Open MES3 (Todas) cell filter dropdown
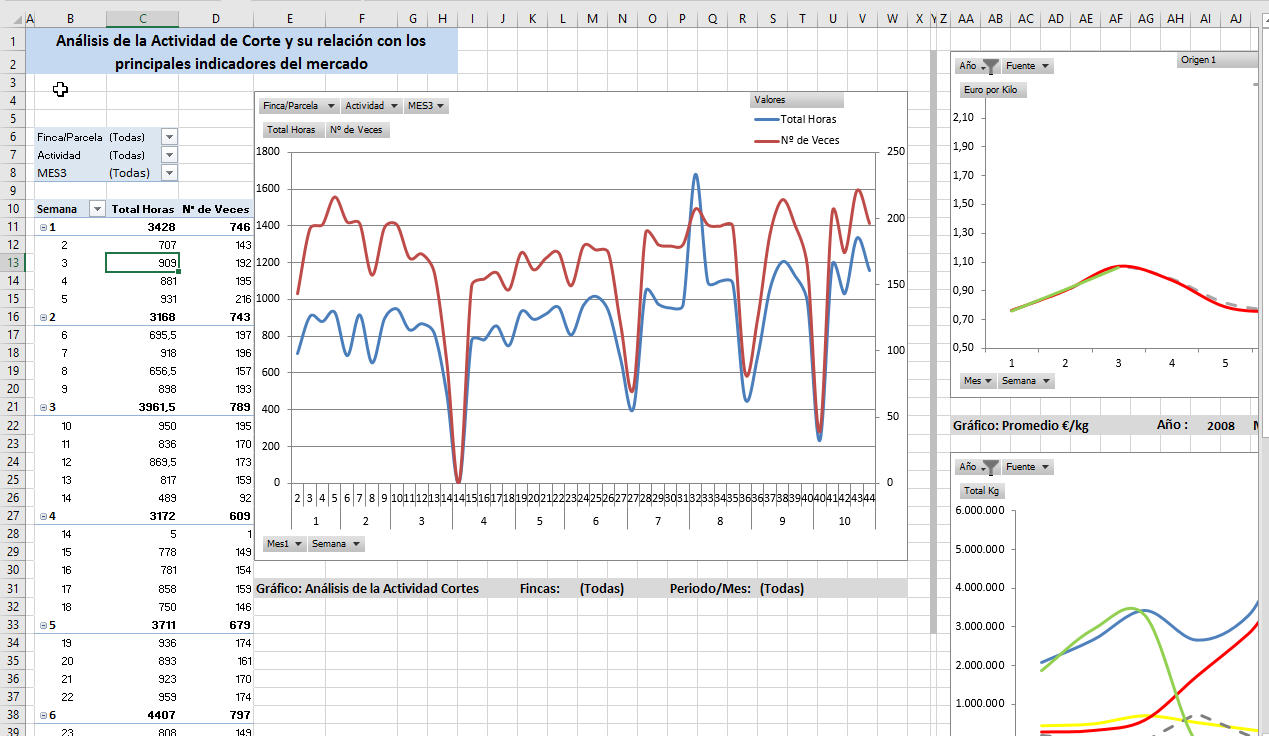Image resolution: width=1269 pixels, height=736 pixels. pyautogui.click(x=169, y=173)
